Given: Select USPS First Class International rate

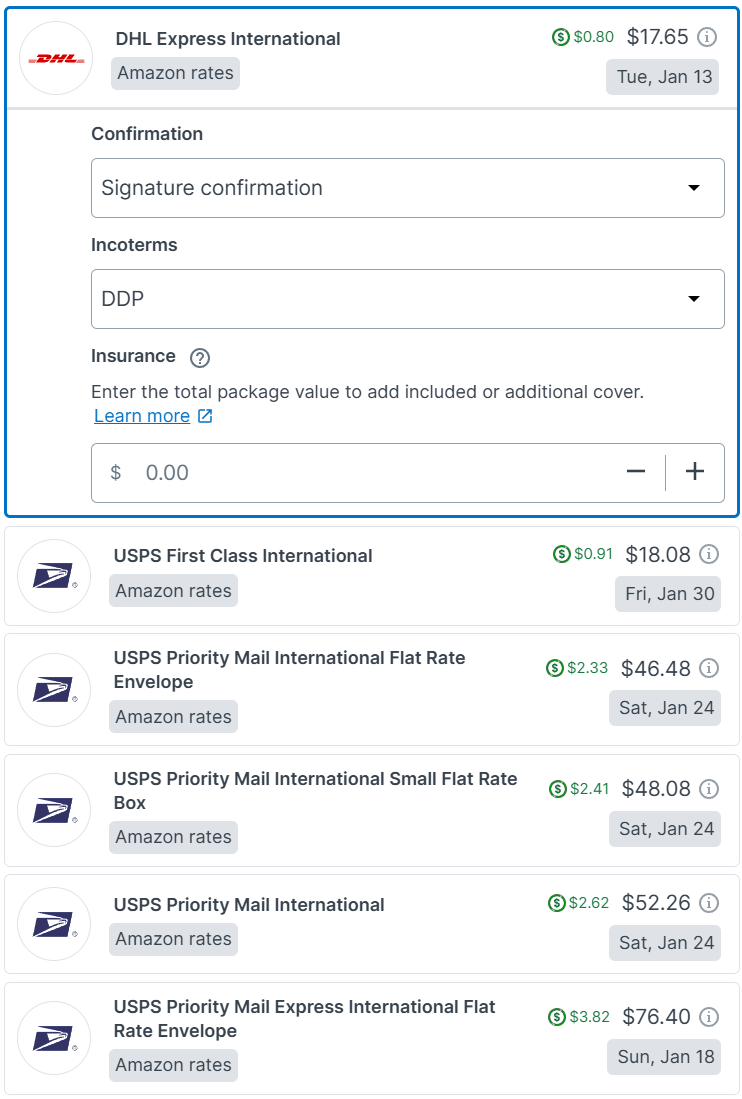Looking at the screenshot, I should click(x=243, y=556).
